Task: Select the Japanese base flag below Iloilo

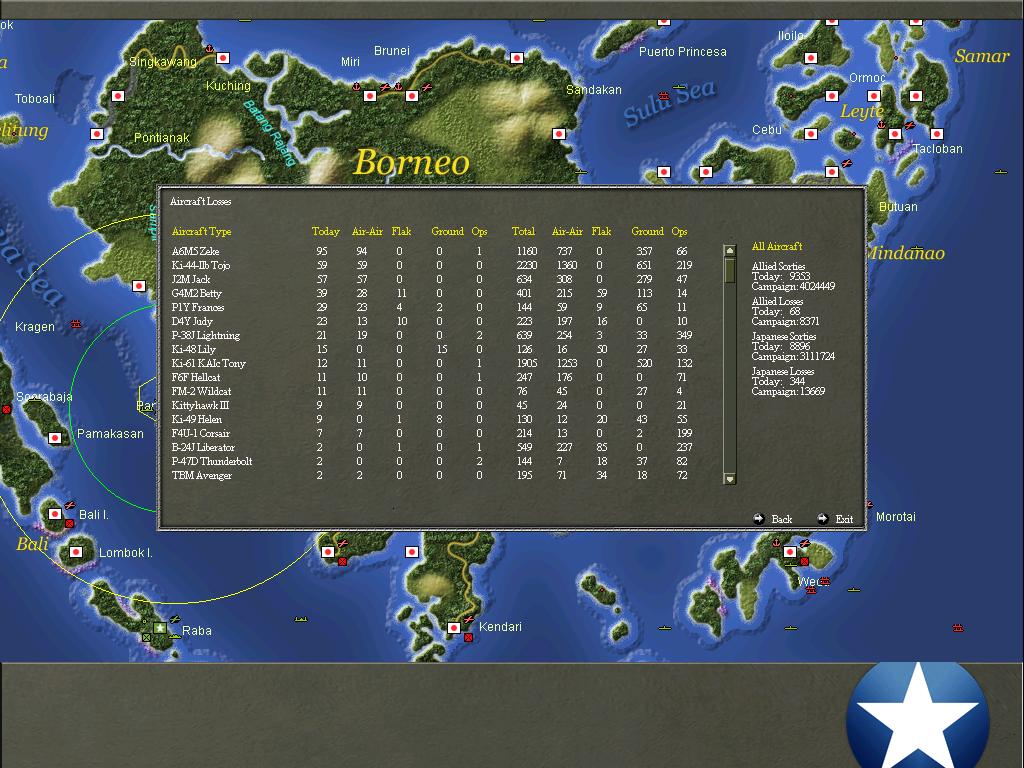Action: pyautogui.click(x=810, y=58)
